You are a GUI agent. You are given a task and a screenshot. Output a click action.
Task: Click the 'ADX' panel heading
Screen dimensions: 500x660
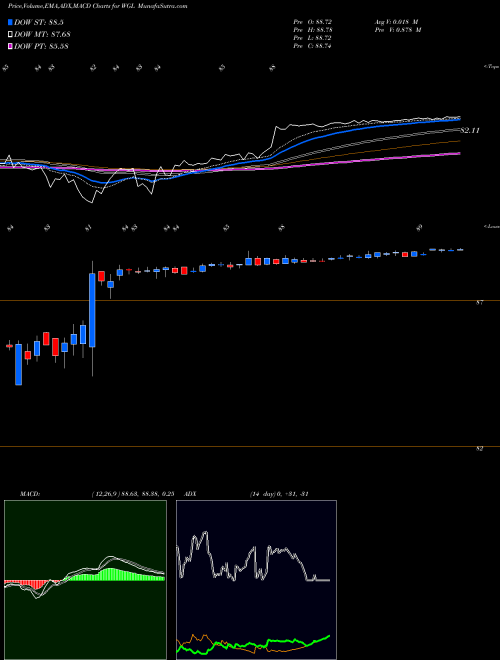click(190, 494)
